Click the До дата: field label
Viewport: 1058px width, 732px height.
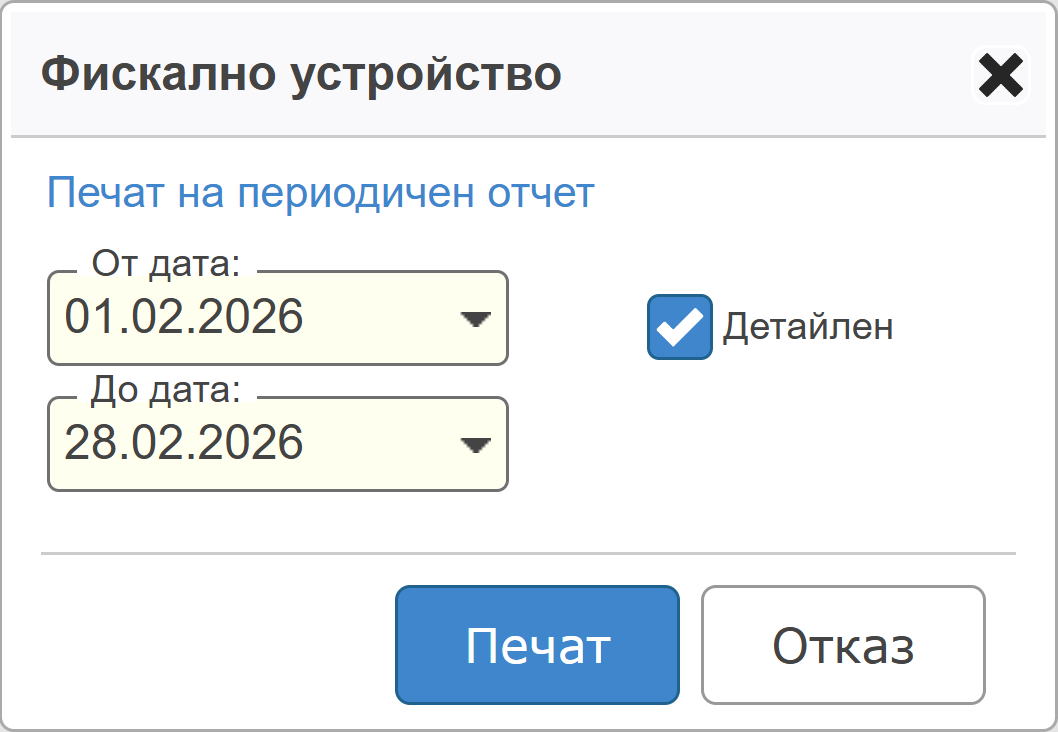point(166,390)
